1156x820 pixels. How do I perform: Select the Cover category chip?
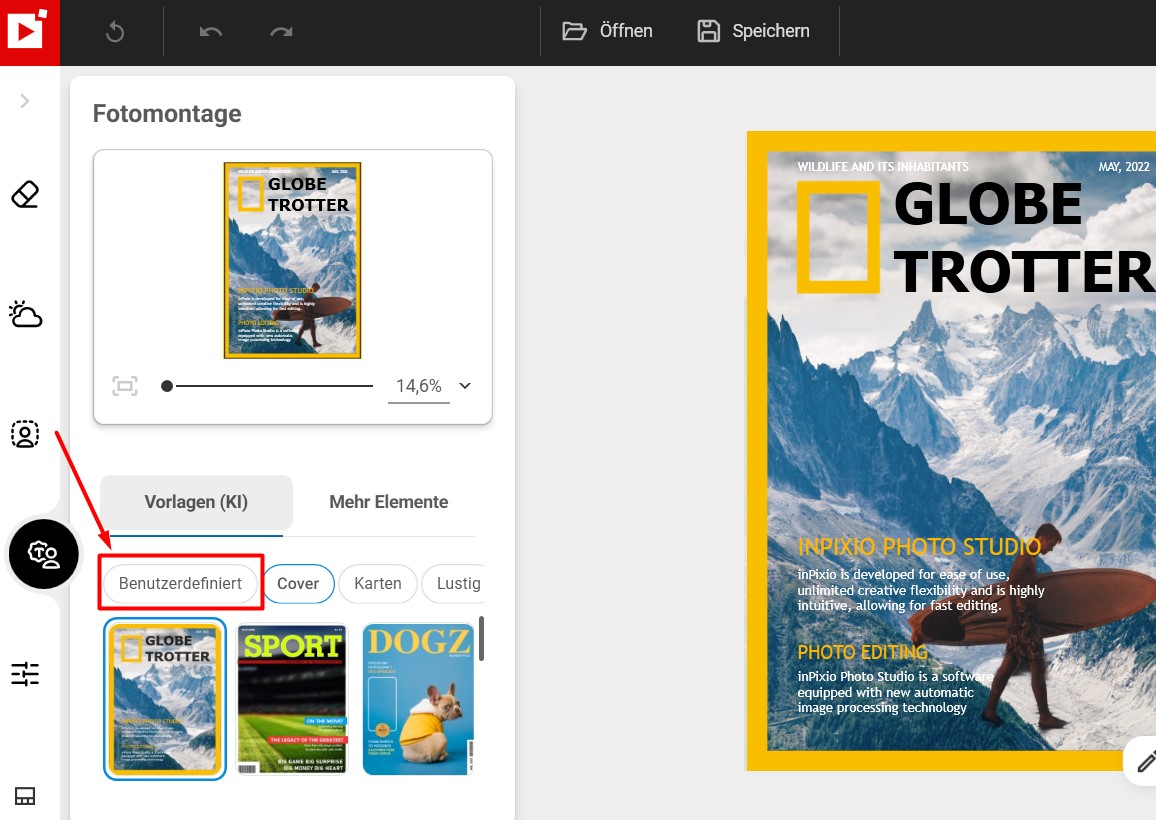[298, 583]
